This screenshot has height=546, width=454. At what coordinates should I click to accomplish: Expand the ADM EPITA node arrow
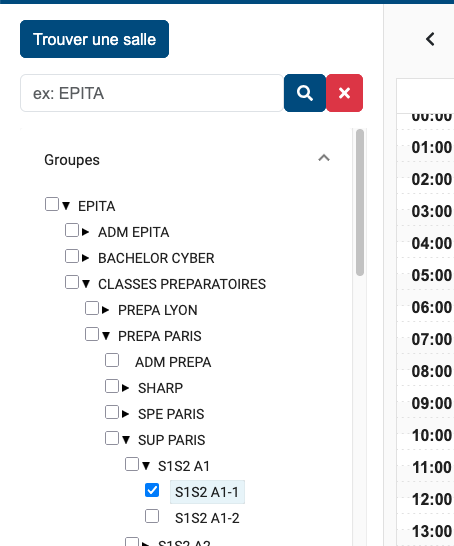tap(85, 232)
